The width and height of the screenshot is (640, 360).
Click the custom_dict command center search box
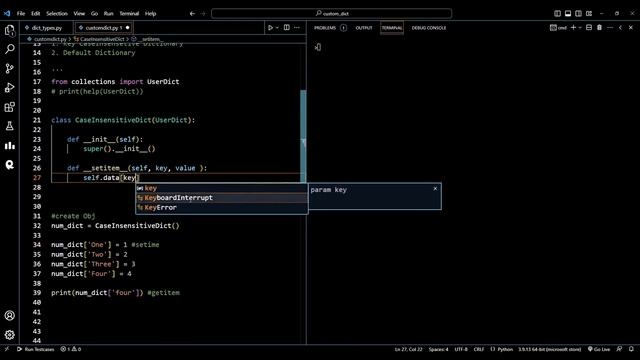click(x=331, y=13)
